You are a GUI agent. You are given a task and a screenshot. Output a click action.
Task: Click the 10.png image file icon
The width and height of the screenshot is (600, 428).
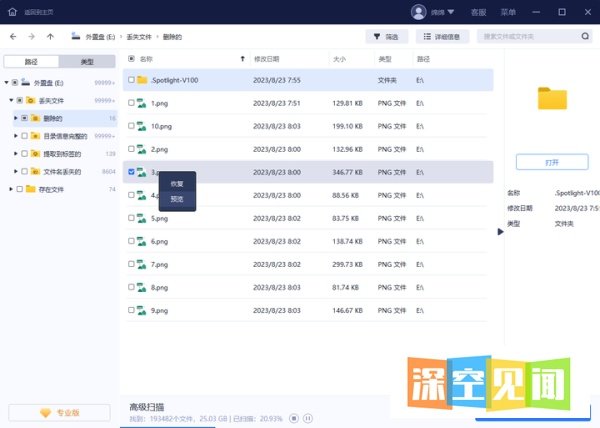point(142,126)
